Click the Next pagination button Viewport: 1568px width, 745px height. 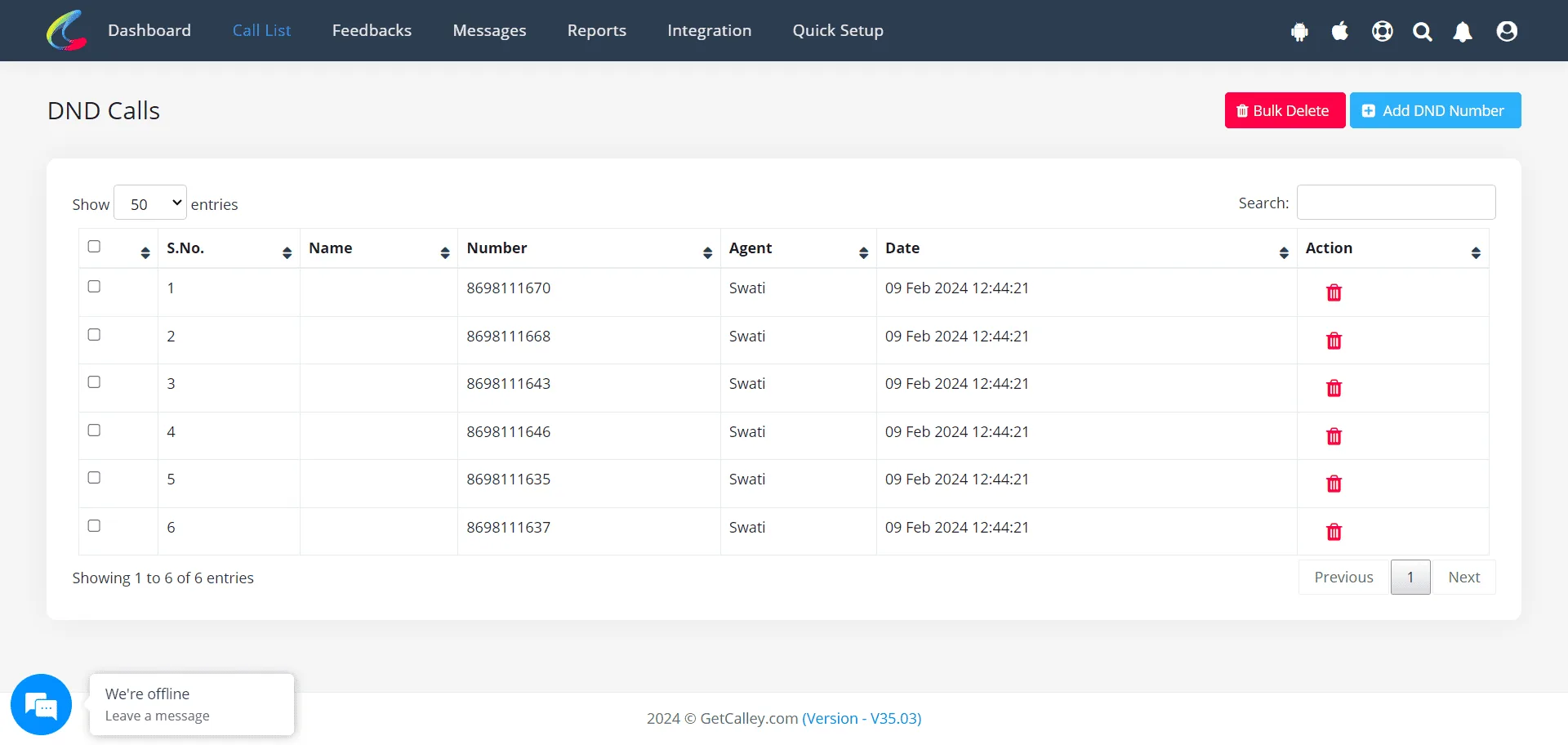click(1463, 578)
